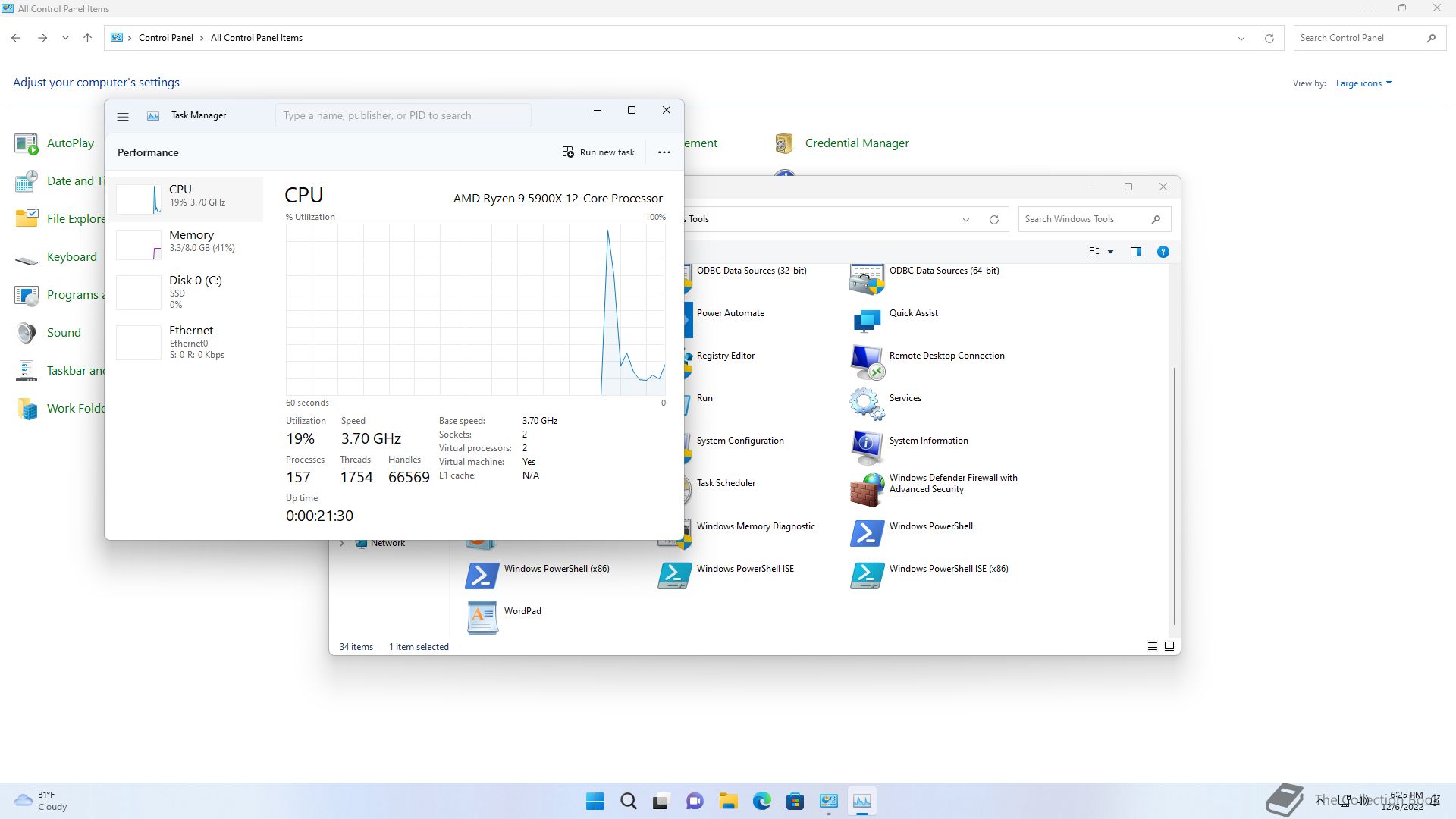1456x819 pixels.
Task: Open WordPad
Action: (504, 617)
